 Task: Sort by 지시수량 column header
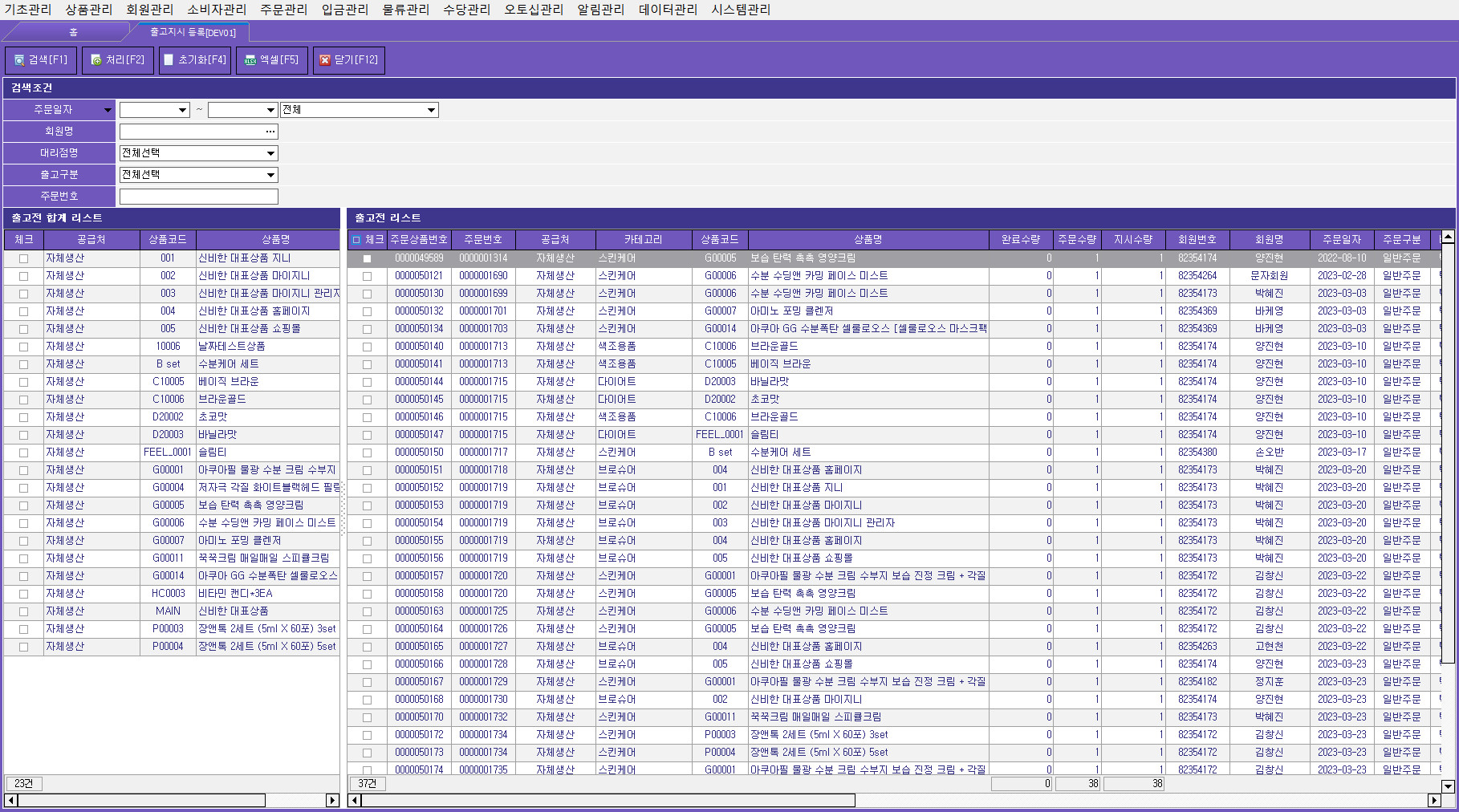1133,240
